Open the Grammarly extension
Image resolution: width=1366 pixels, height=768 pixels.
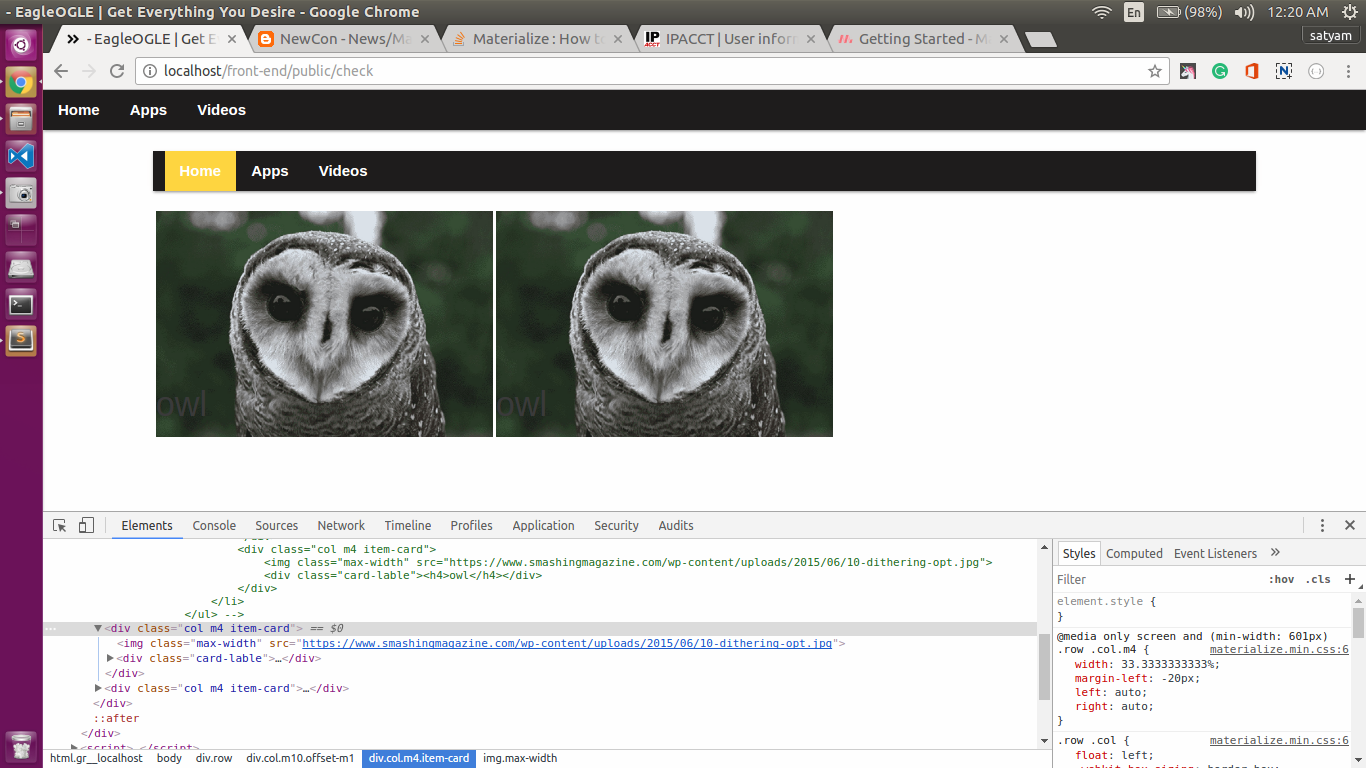1220,71
